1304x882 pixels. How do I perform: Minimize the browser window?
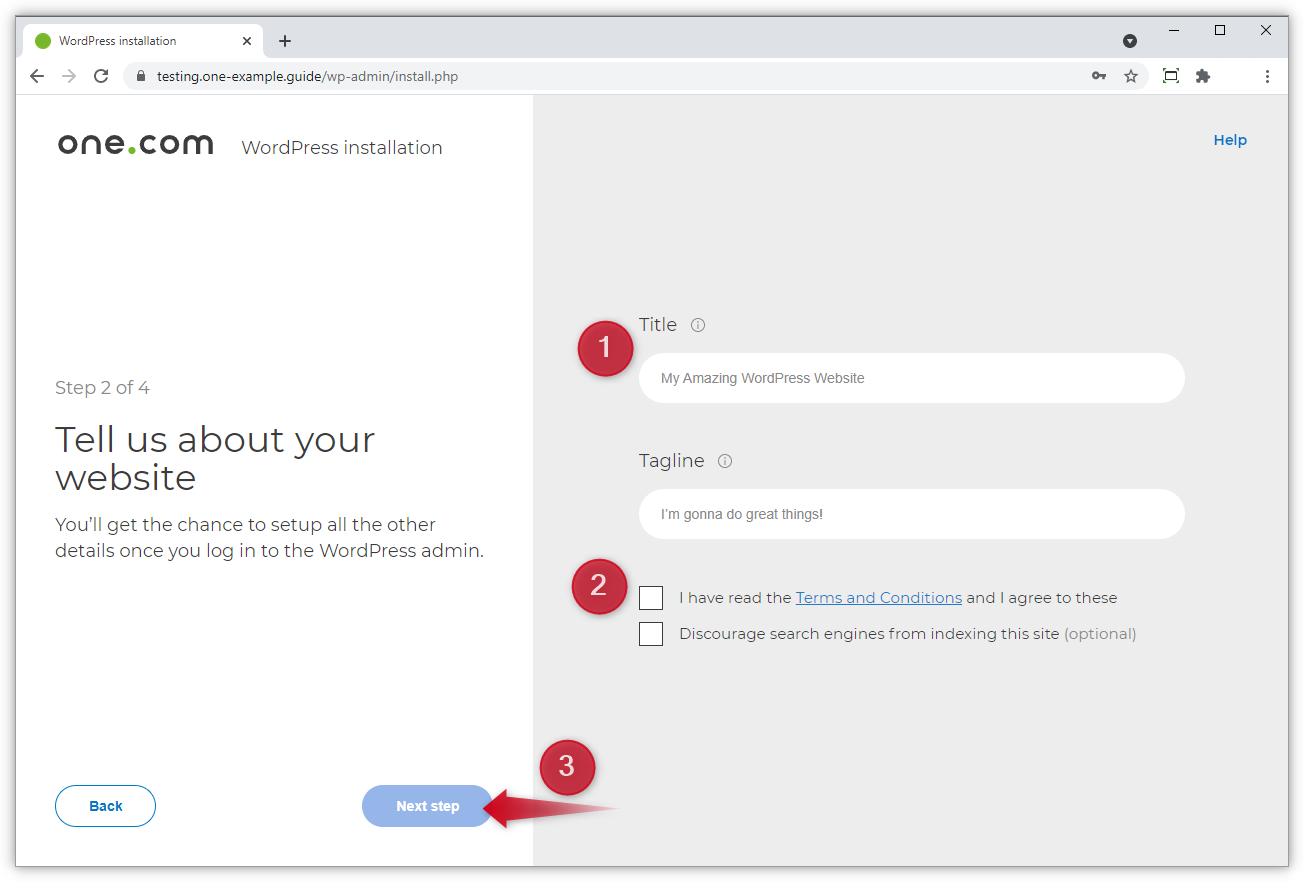pyautogui.click(x=1174, y=31)
